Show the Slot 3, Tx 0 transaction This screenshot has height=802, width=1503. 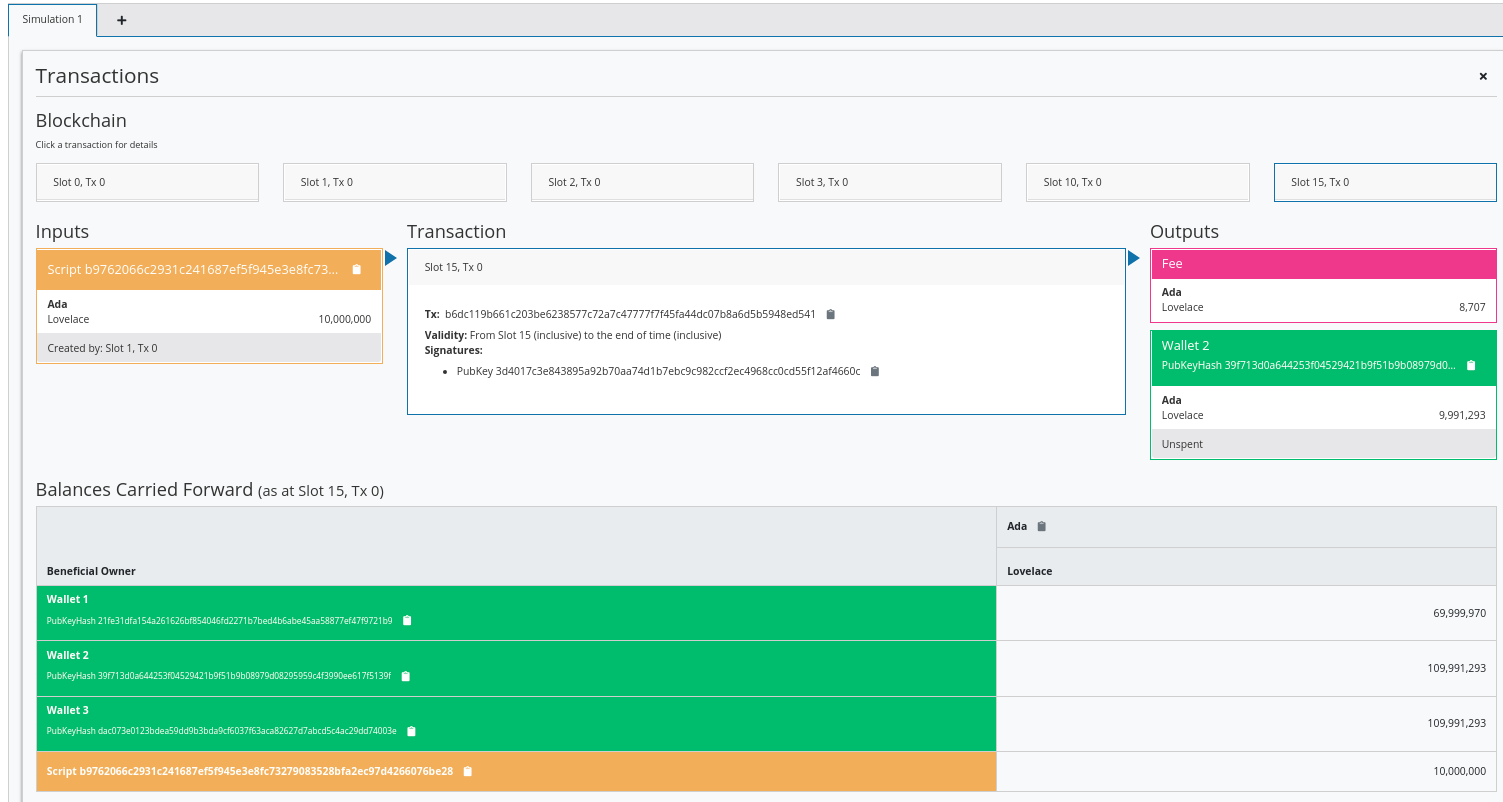click(889, 182)
